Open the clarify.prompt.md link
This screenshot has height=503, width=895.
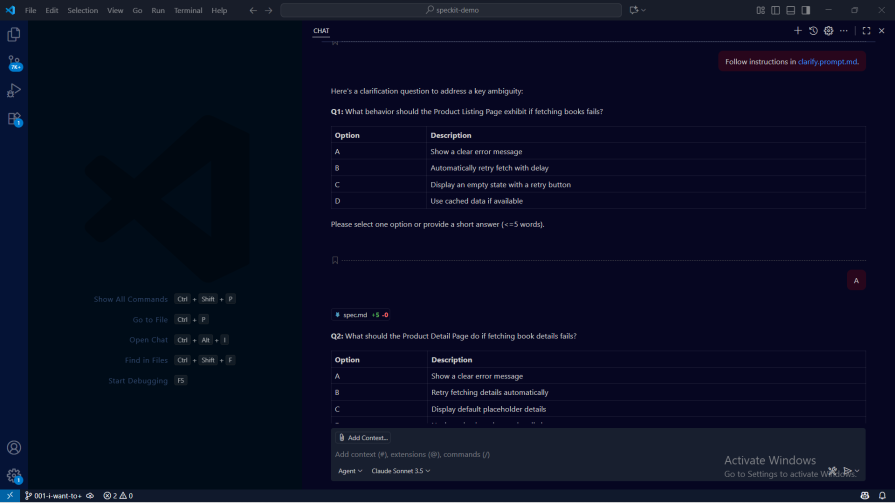[828, 62]
